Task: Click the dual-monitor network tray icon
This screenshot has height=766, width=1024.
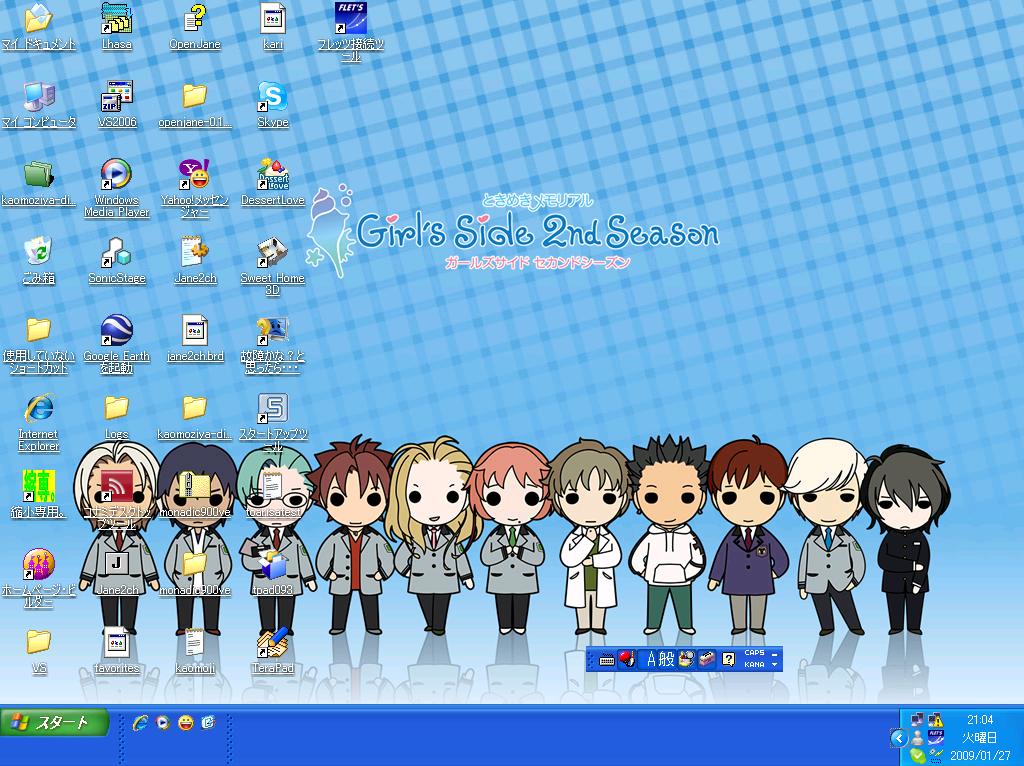Action: (918, 720)
